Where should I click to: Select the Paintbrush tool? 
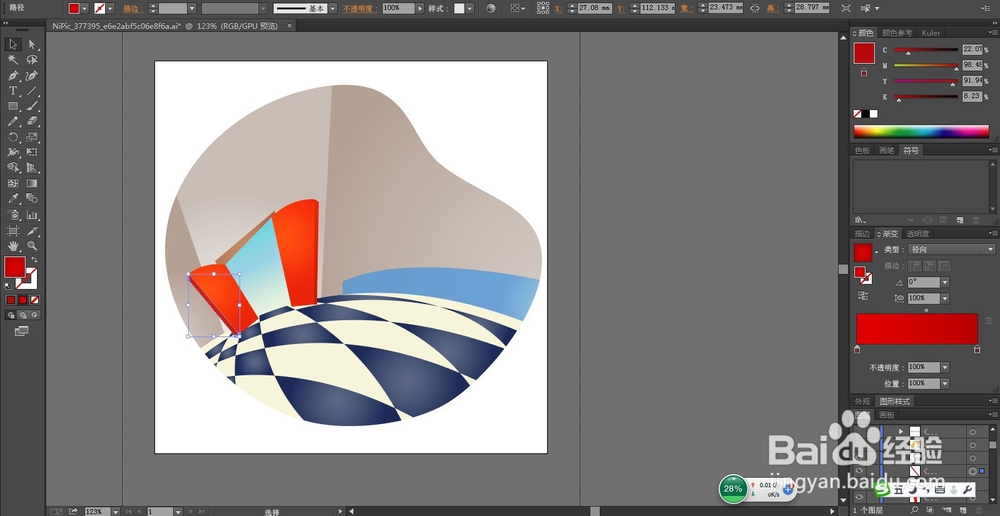pyautogui.click(x=32, y=106)
